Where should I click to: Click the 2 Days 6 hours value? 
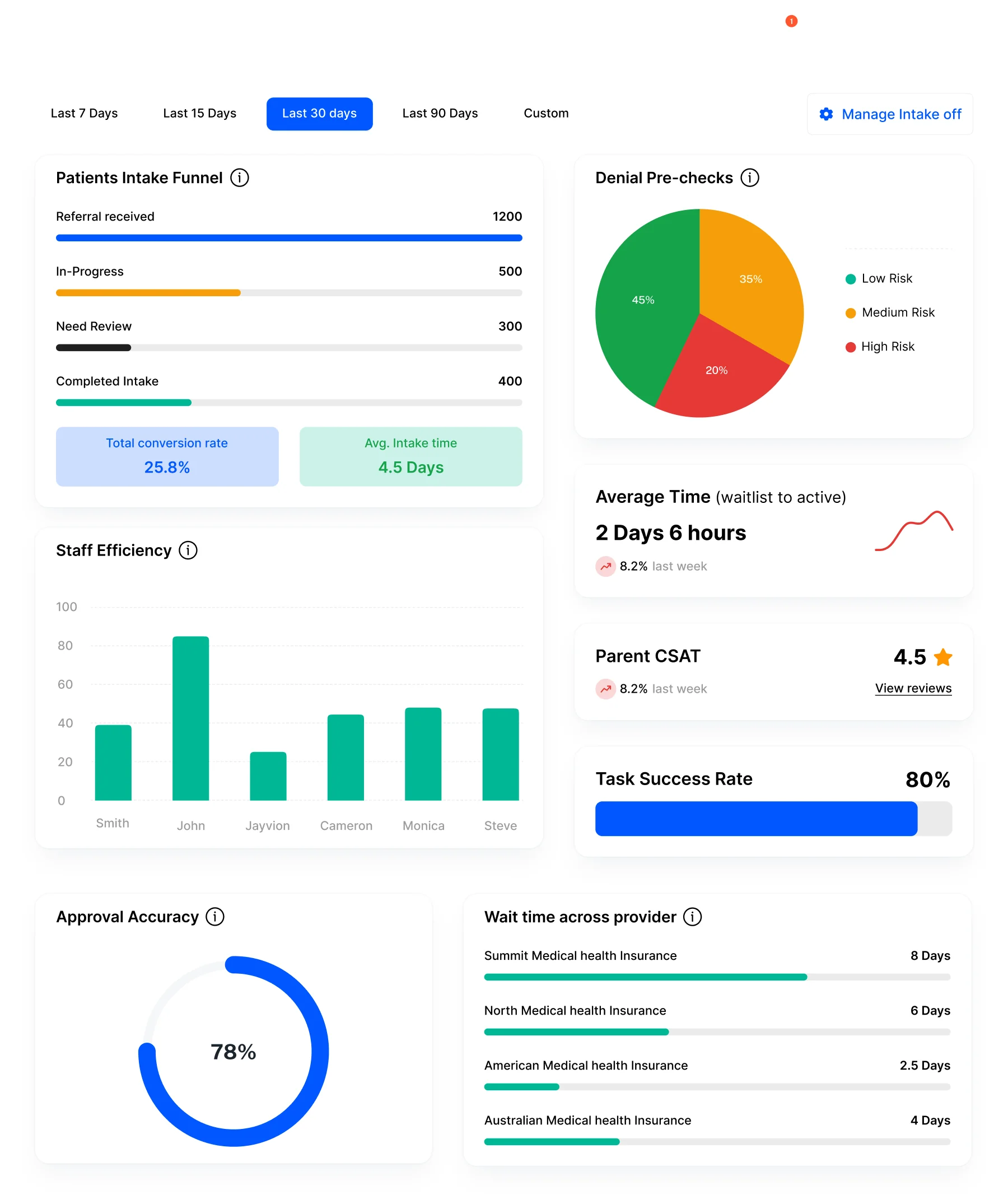[671, 533]
